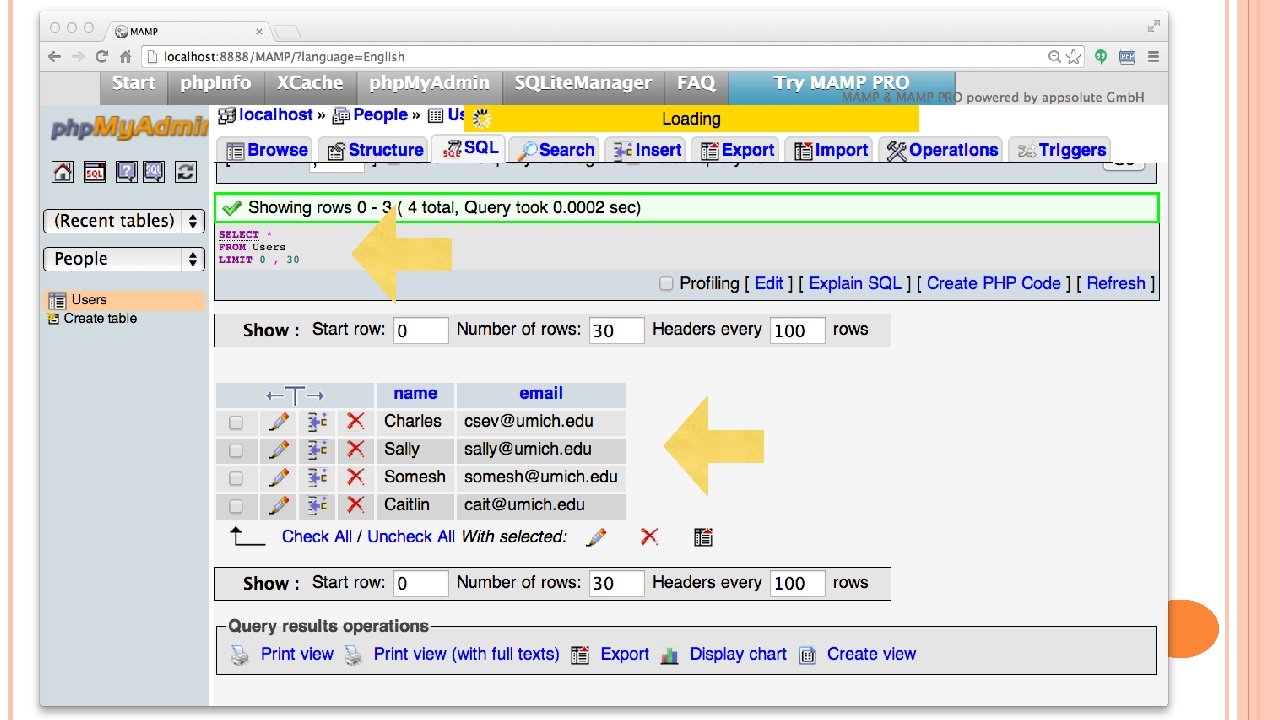Screen dimensions: 1280x720
Task: Click the edit pencil icon for Charles row
Action: point(279,422)
